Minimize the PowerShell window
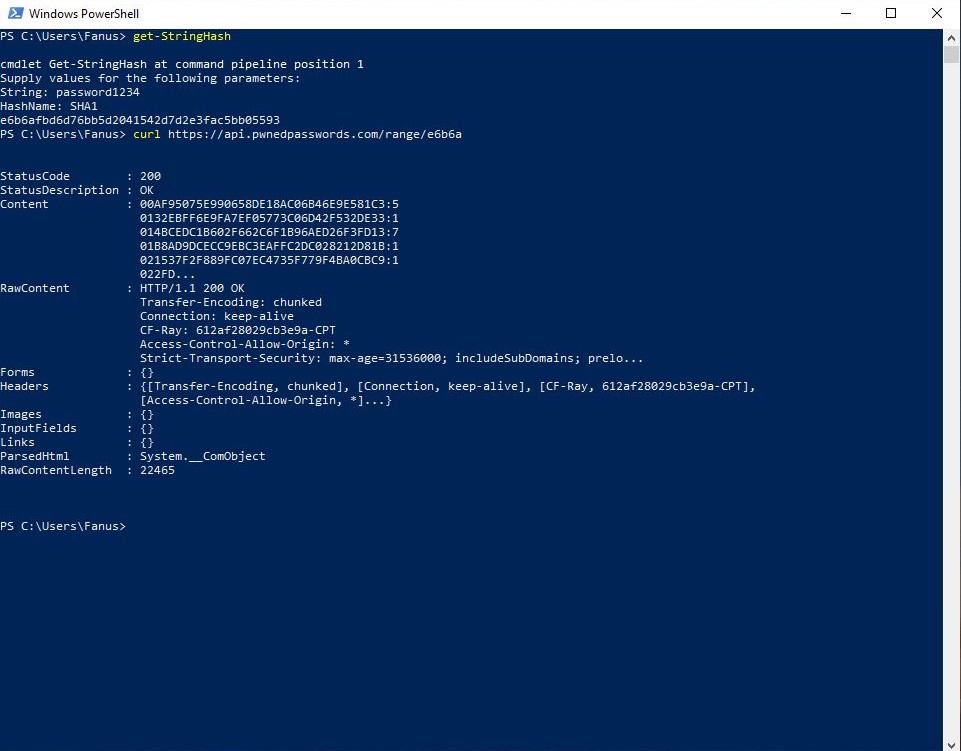This screenshot has height=751, width=961. point(845,13)
